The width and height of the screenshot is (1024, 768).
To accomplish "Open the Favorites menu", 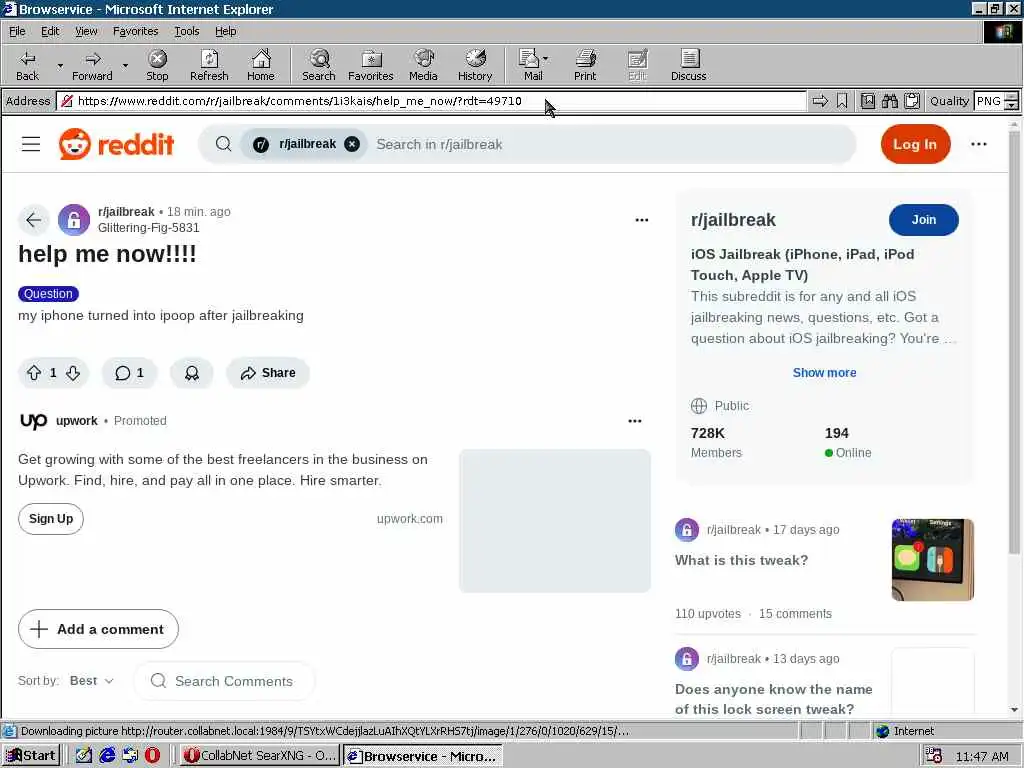I will tap(135, 31).
